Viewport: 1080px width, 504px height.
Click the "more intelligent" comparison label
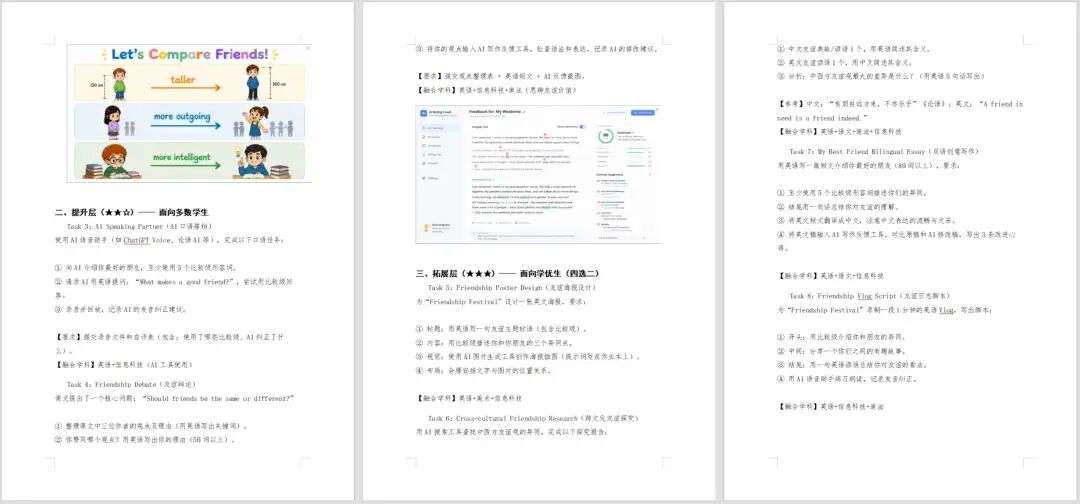pos(182,158)
